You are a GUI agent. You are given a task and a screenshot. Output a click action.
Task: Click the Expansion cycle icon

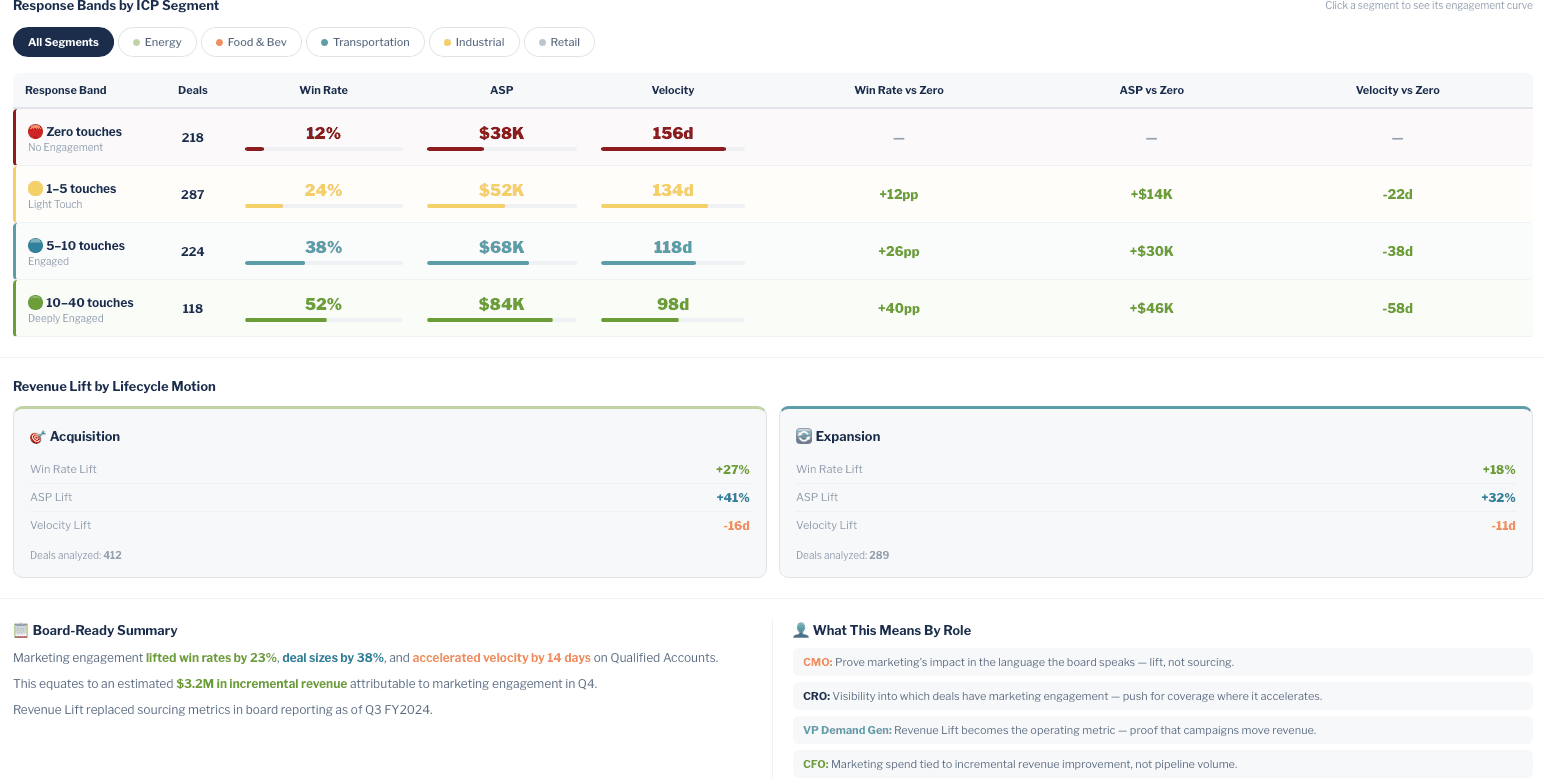[803, 435]
